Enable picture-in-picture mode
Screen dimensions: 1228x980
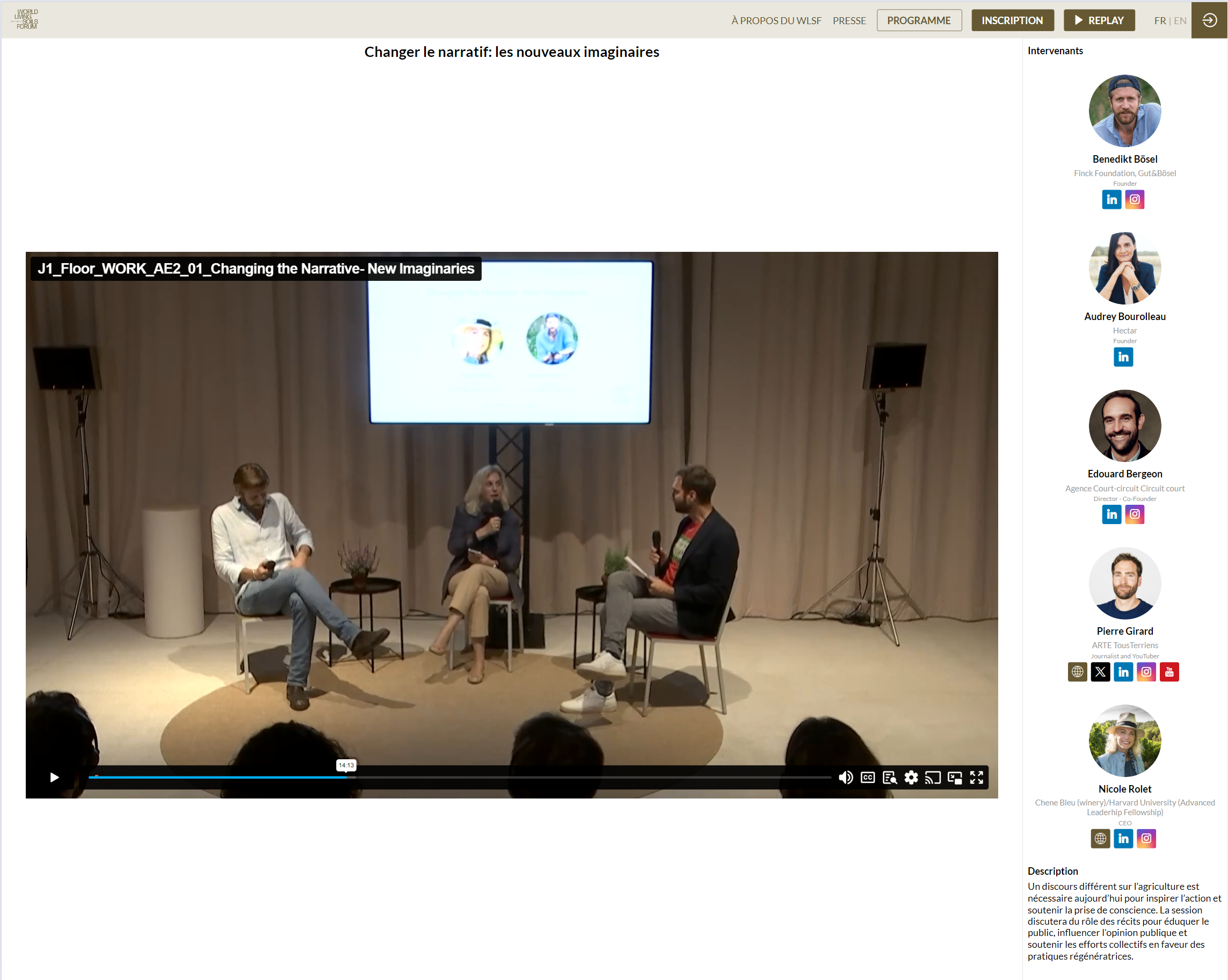(955, 778)
